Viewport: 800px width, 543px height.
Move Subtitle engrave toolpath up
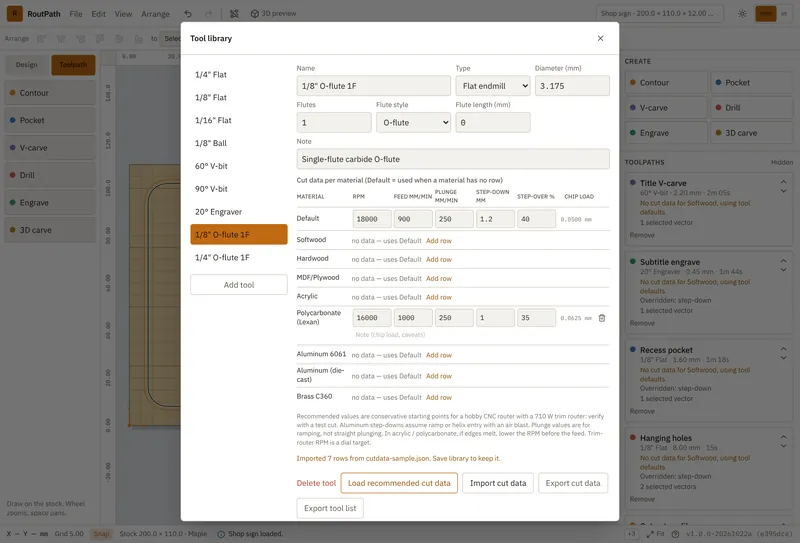783,260
